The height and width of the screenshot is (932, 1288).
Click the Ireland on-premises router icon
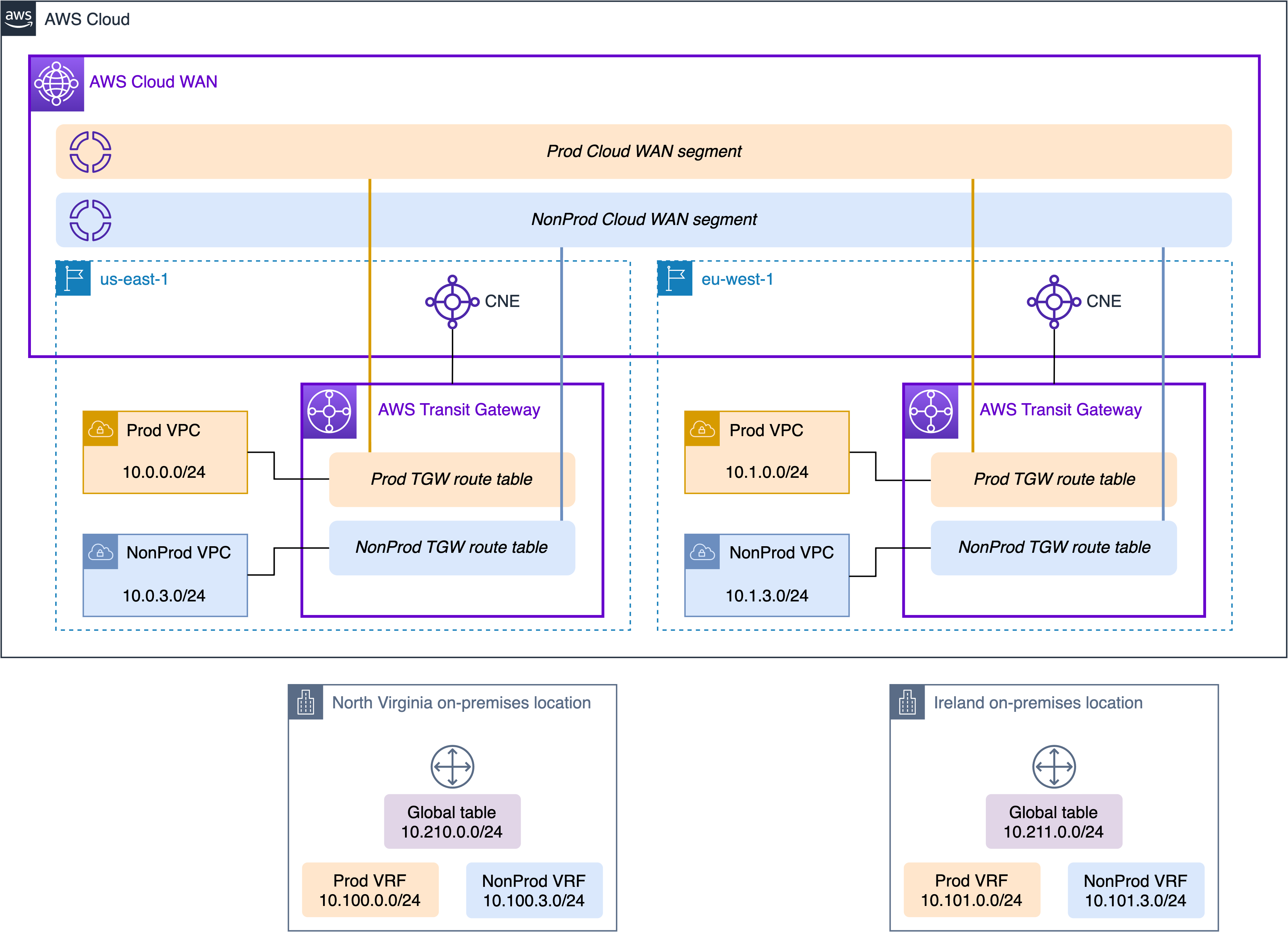1054,766
